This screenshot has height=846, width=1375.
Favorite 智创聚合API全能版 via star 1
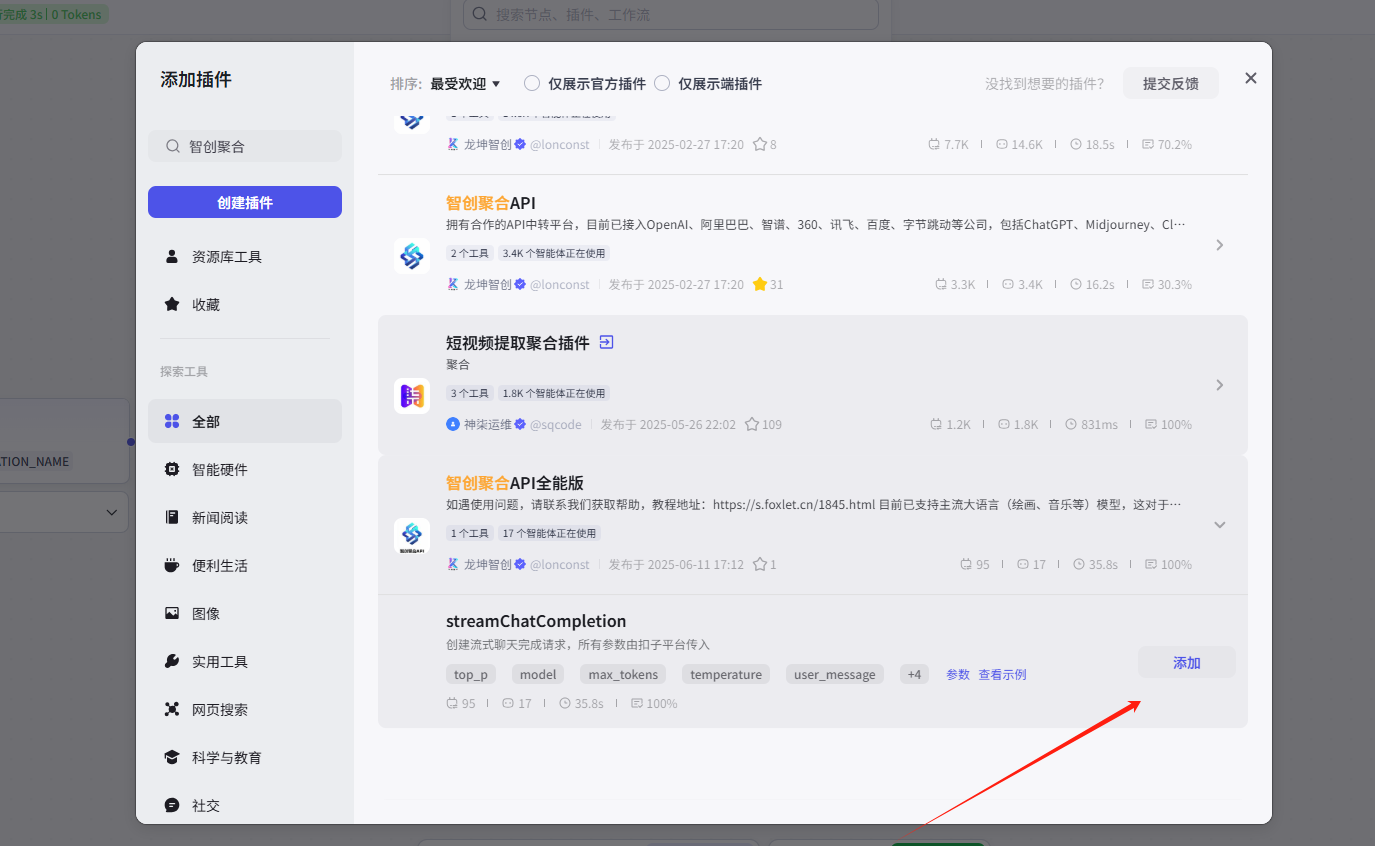point(760,564)
